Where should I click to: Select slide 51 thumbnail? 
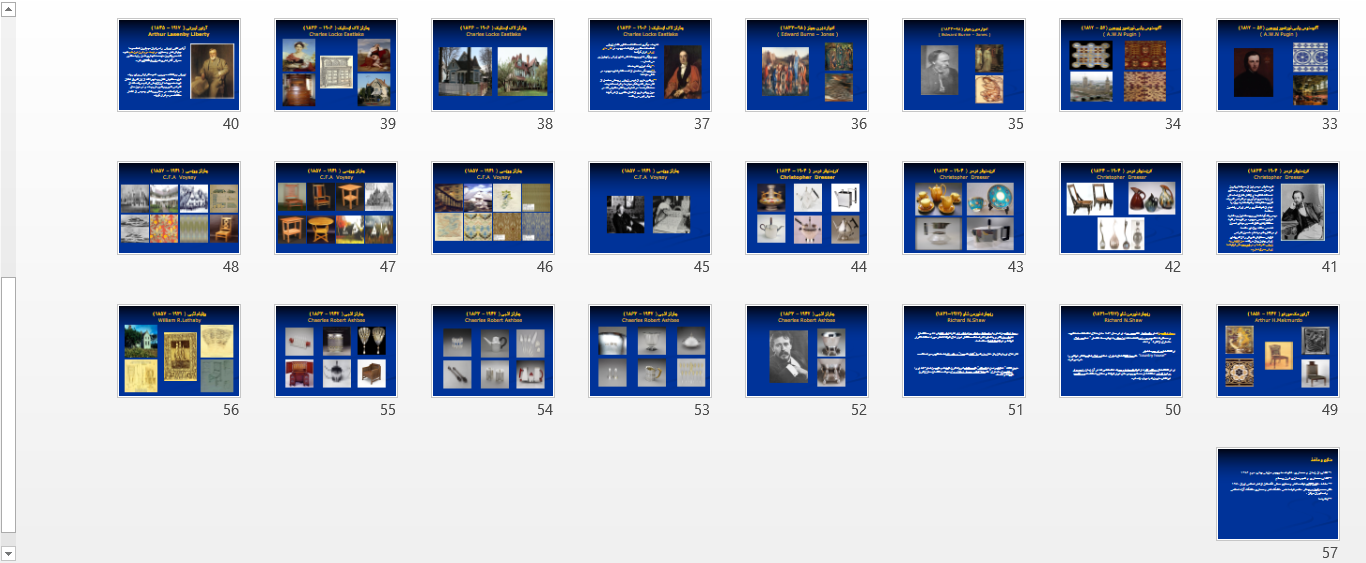964,351
